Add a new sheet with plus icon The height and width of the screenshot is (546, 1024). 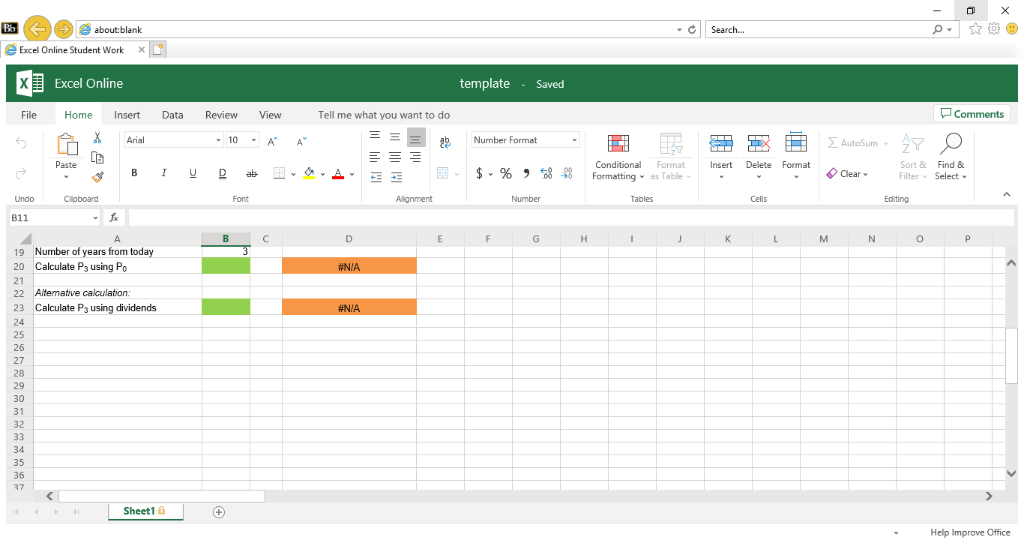[219, 512]
